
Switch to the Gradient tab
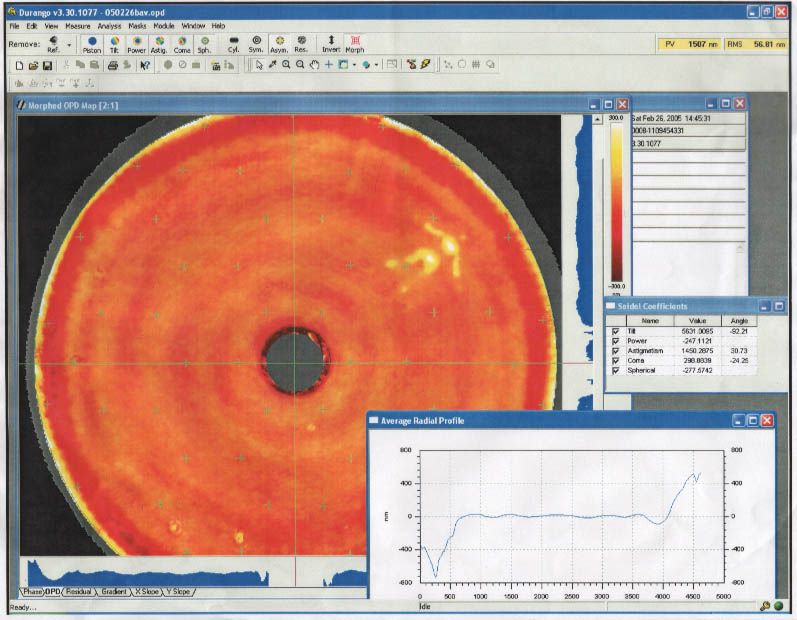(114, 592)
